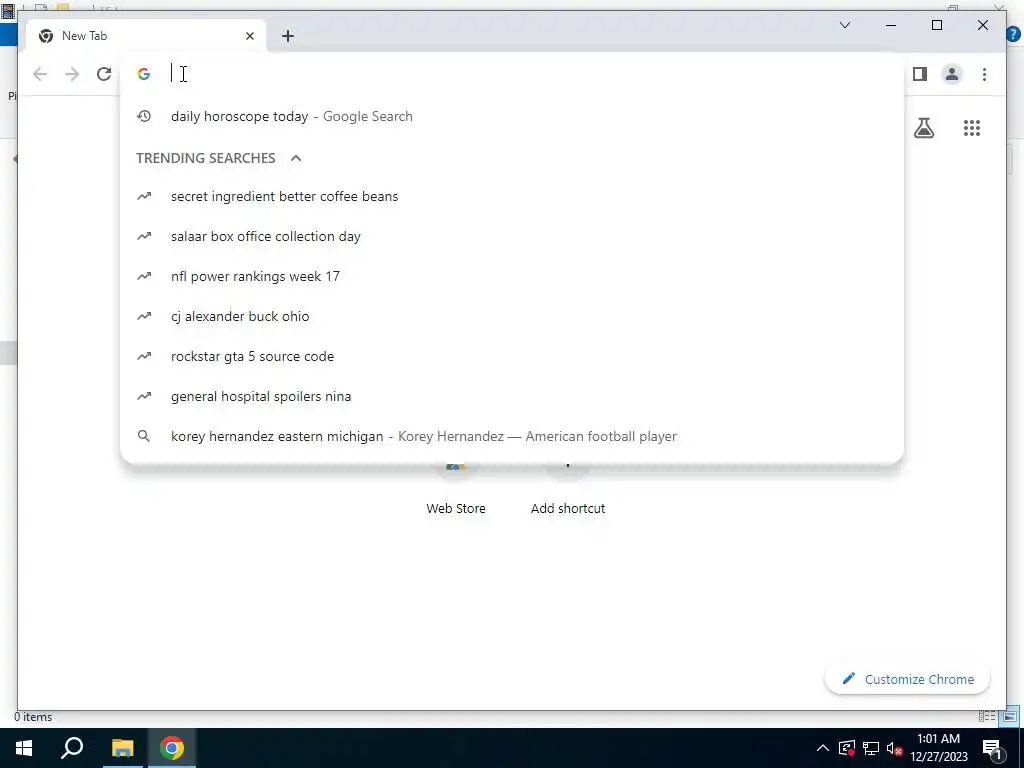Click the Chrome taskbar icon

[172, 748]
